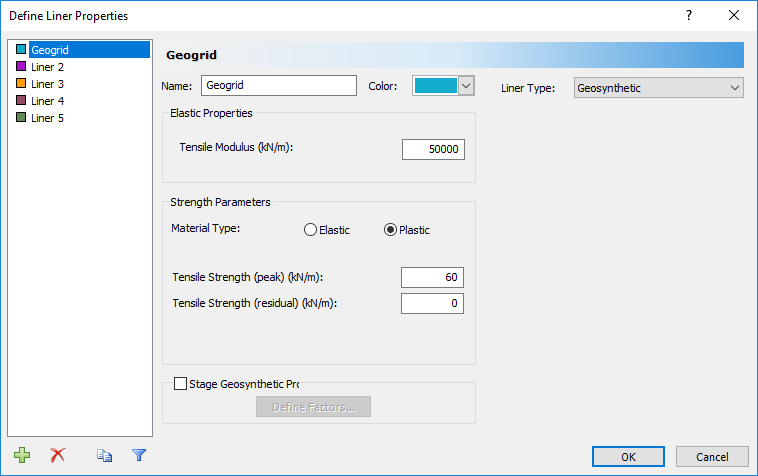Click the peak Tensile Strength field
This screenshot has height=476, width=758.
[432, 278]
